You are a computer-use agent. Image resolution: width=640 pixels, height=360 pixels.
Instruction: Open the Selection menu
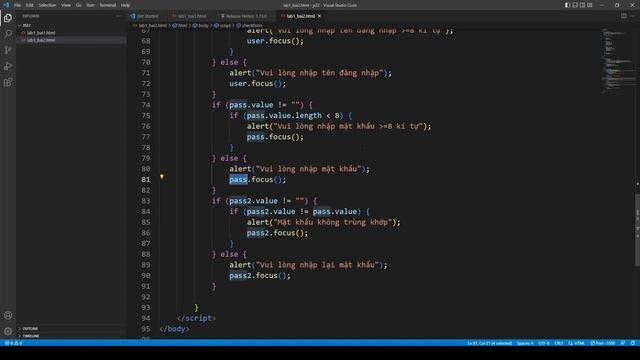click(x=47, y=5)
